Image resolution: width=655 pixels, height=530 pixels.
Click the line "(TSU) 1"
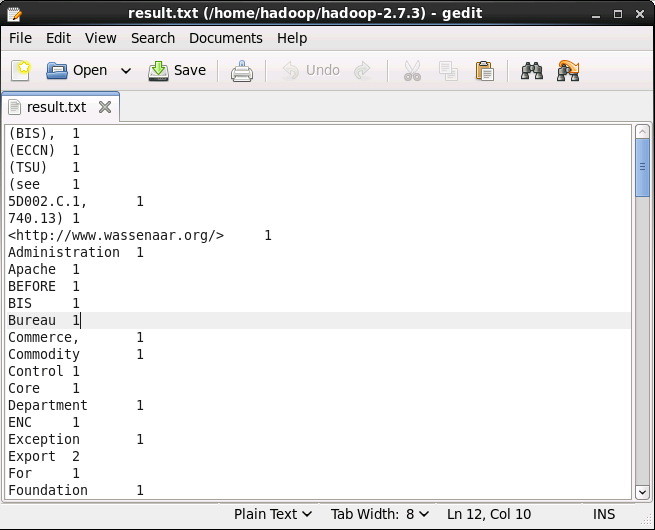(44, 167)
